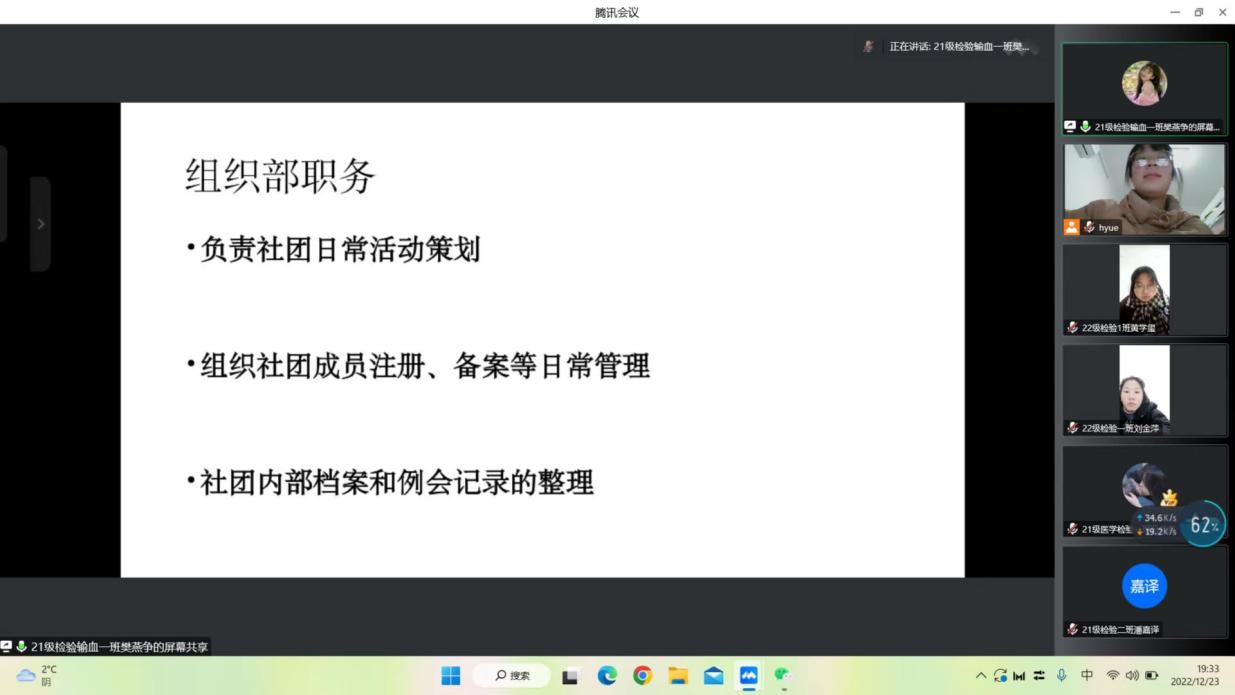This screenshot has height=695, width=1235.
Task: Click the taskbar search box 搜索
Action: click(x=511, y=676)
